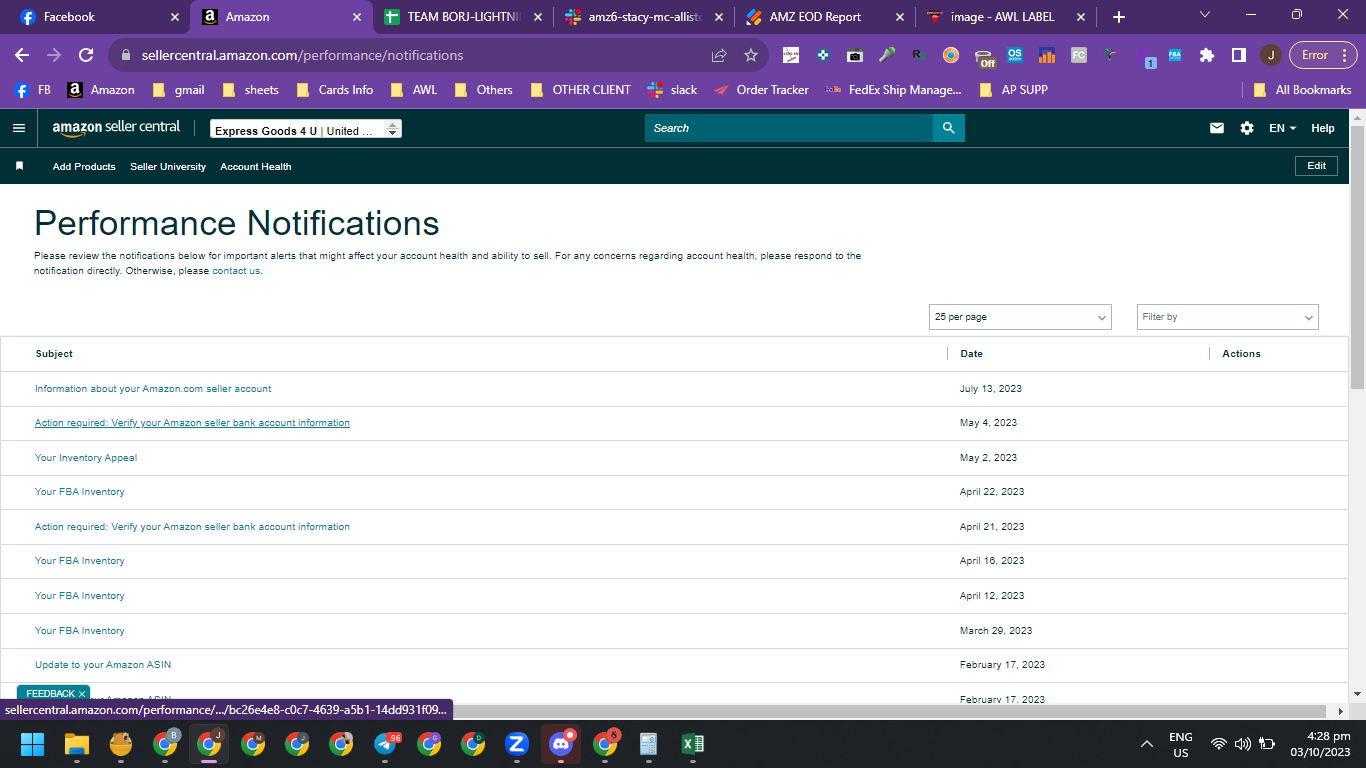Click the browser address bar URL

(x=302, y=55)
